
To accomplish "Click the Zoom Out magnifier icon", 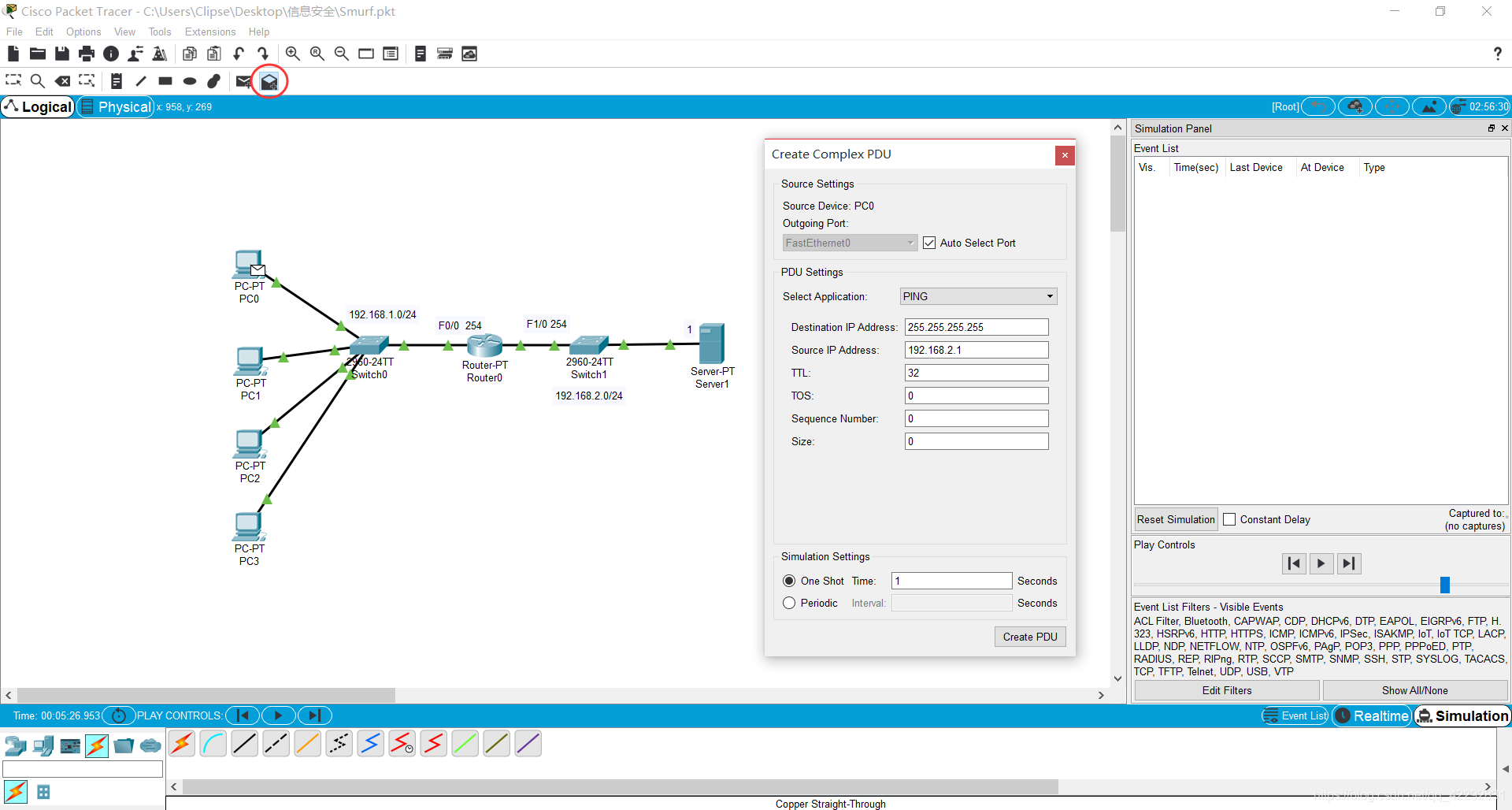I will coord(342,54).
